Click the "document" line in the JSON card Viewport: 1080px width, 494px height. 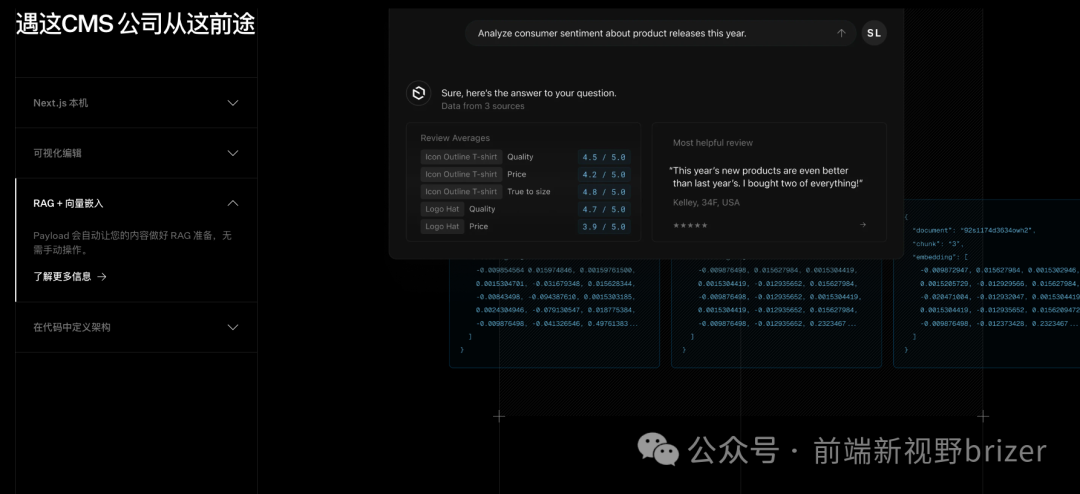(x=974, y=230)
